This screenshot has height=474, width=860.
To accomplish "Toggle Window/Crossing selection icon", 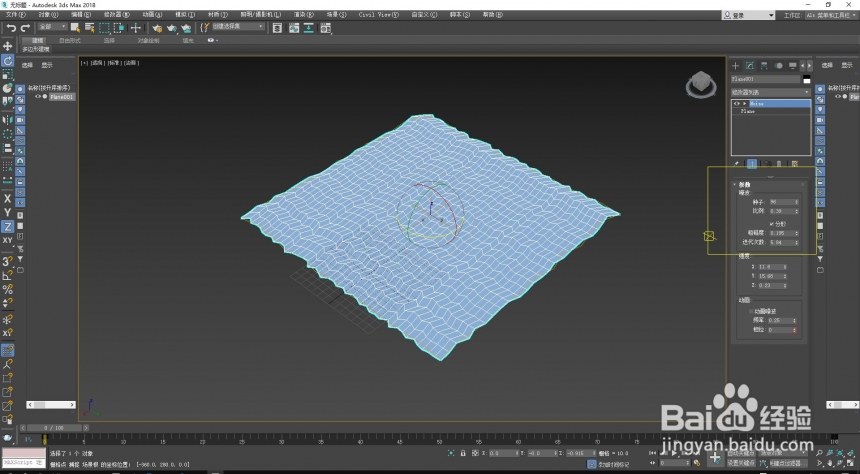I will pyautogui.click(x=118, y=28).
